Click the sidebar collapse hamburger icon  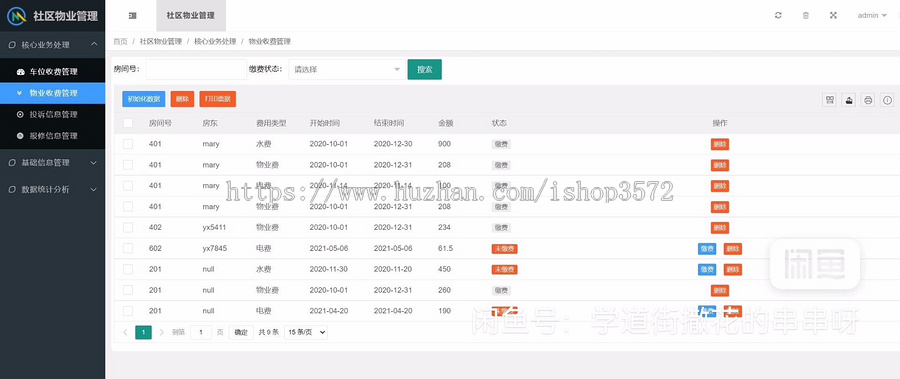(x=133, y=16)
